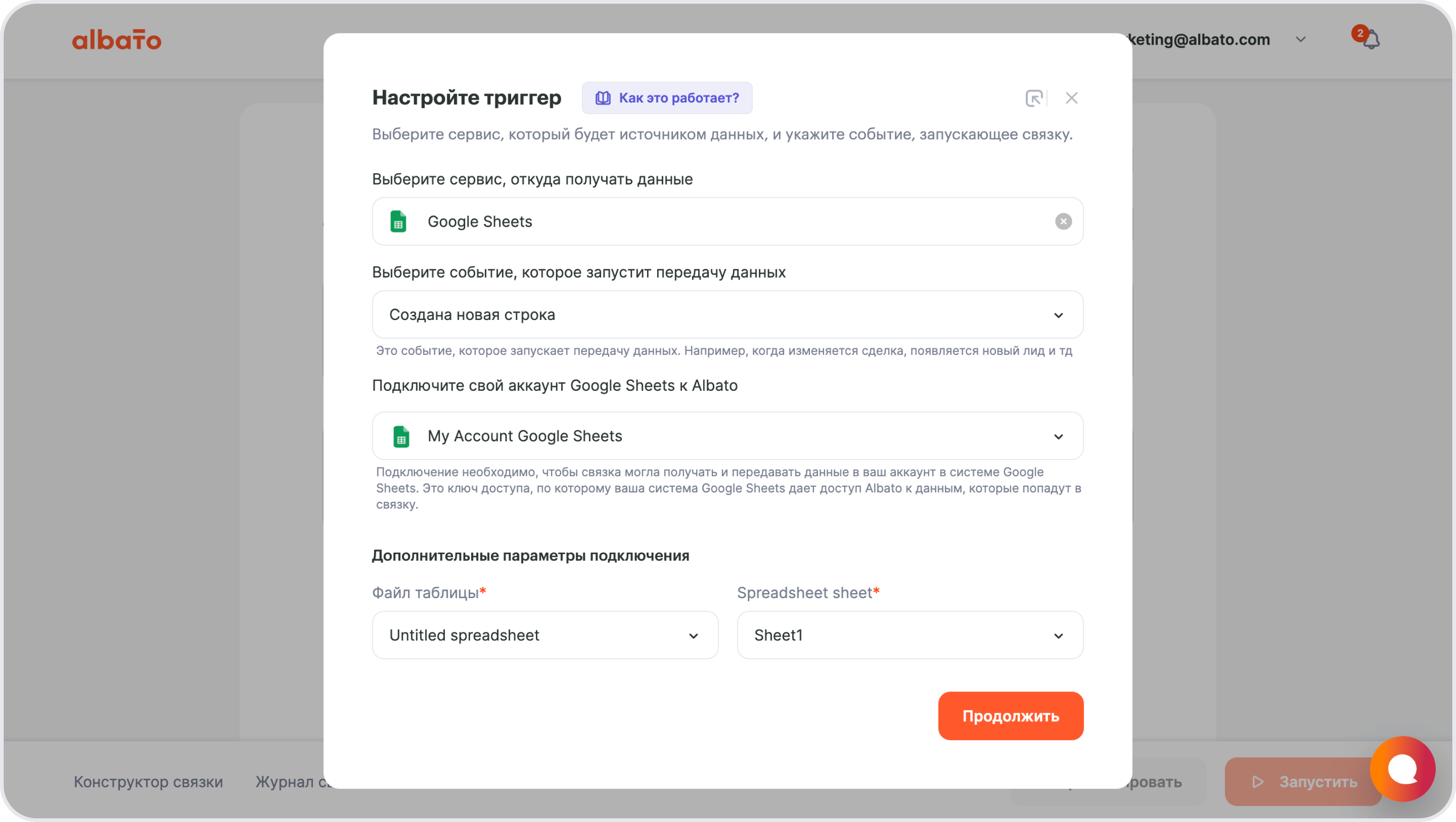1456x822 pixels.
Task: Click the Albato logo
Action: 116,39
